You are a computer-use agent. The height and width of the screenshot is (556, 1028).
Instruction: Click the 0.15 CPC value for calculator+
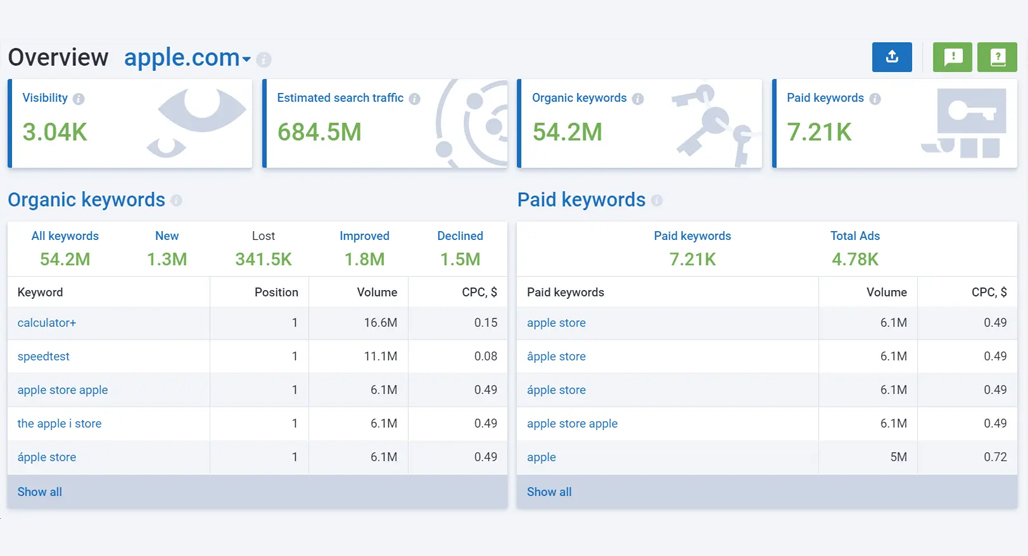(485, 323)
